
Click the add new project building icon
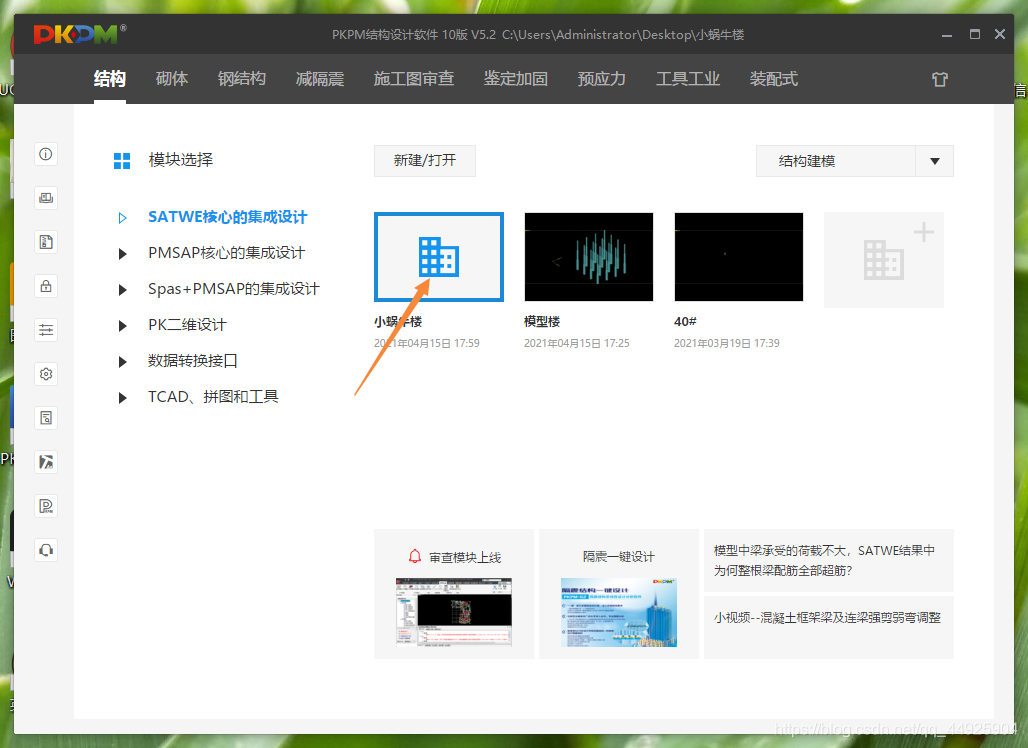pos(884,260)
